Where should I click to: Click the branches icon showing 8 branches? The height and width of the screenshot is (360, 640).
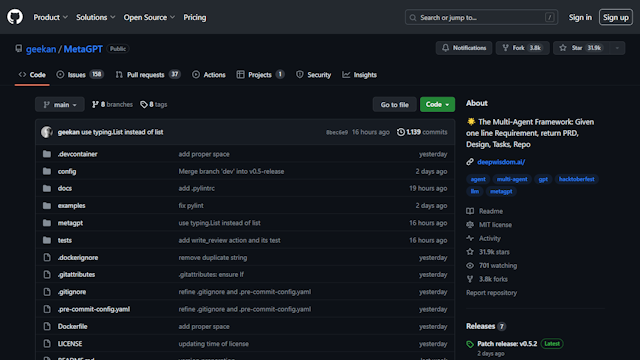[x=95, y=104]
